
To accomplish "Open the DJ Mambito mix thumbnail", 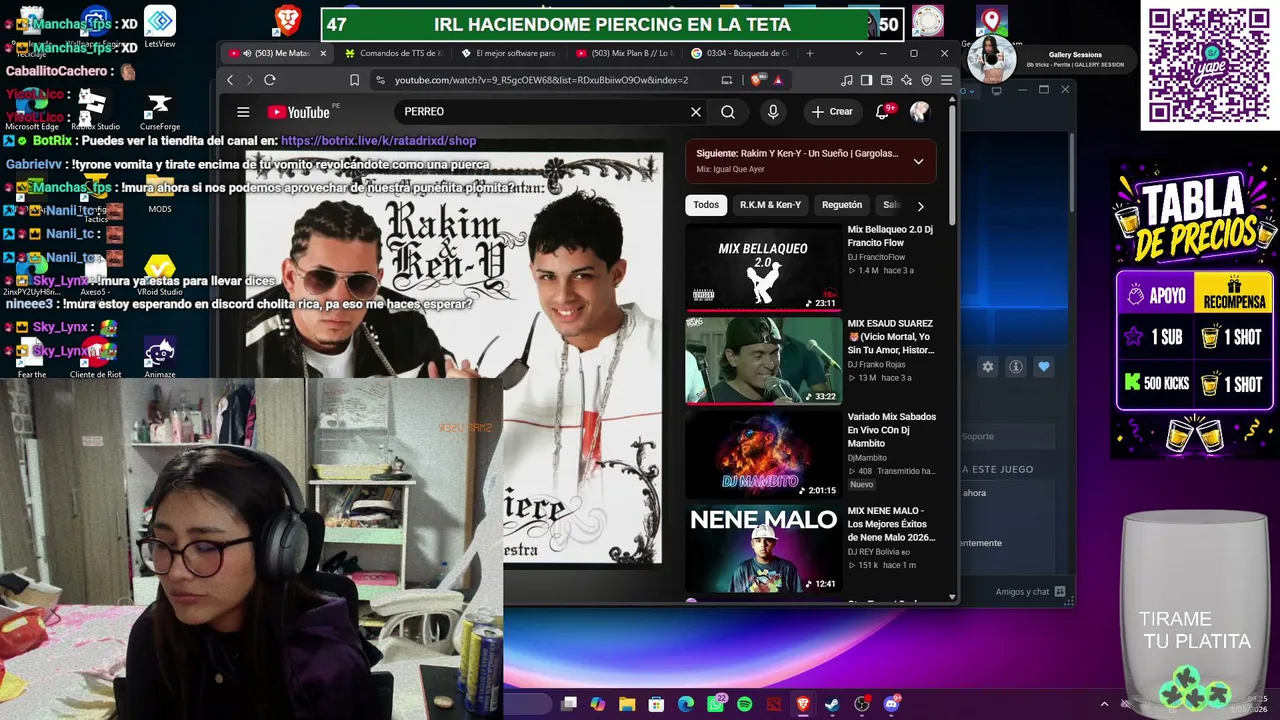I will coord(763,455).
